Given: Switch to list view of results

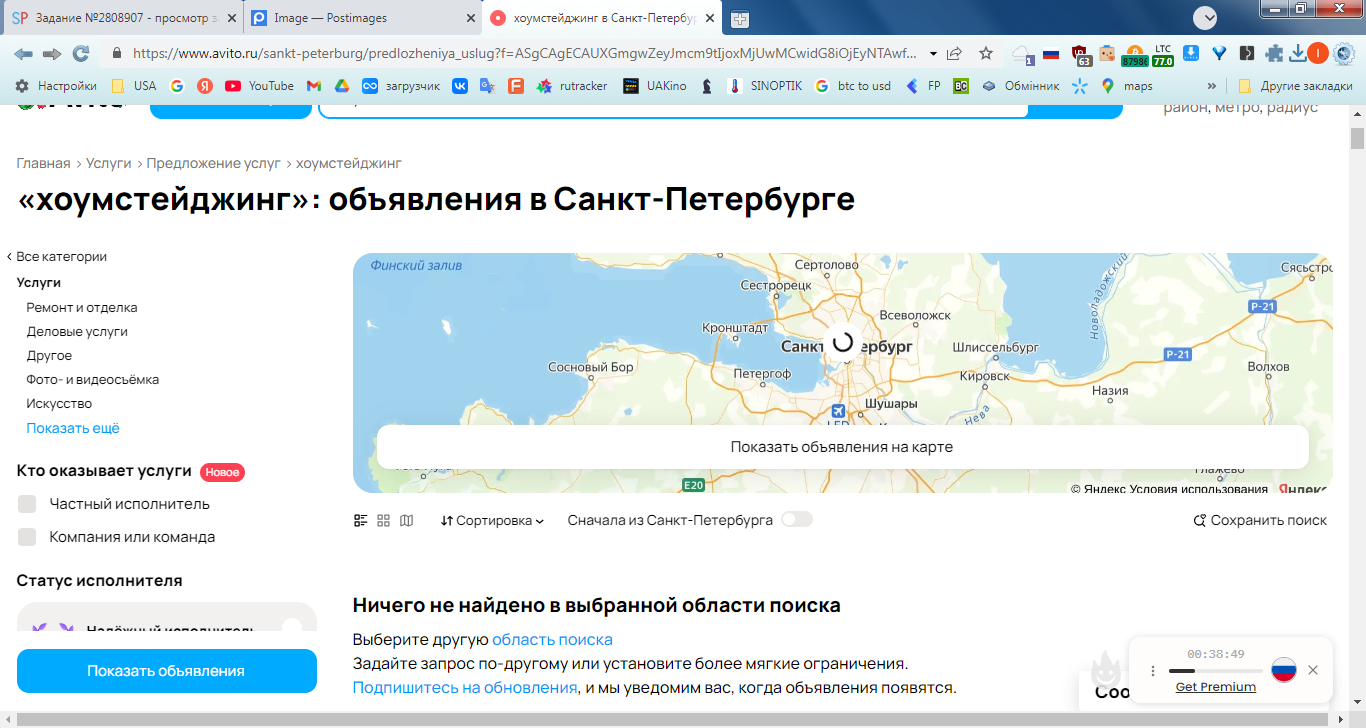Looking at the screenshot, I should tap(361, 521).
